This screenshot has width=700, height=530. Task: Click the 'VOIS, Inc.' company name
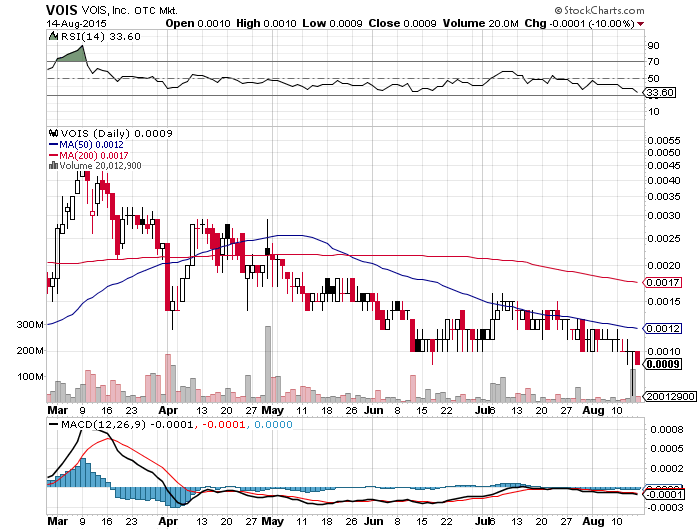105,10
